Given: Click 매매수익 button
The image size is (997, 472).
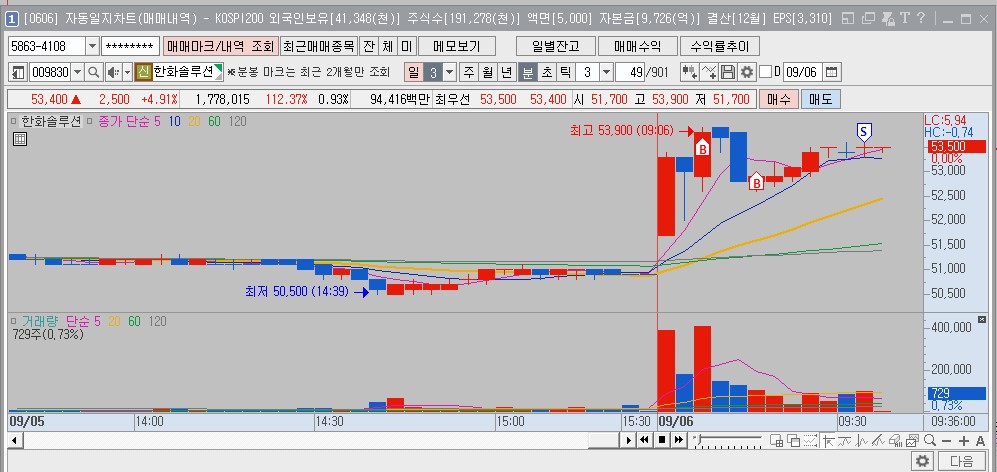Looking at the screenshot, I should click(x=637, y=46).
